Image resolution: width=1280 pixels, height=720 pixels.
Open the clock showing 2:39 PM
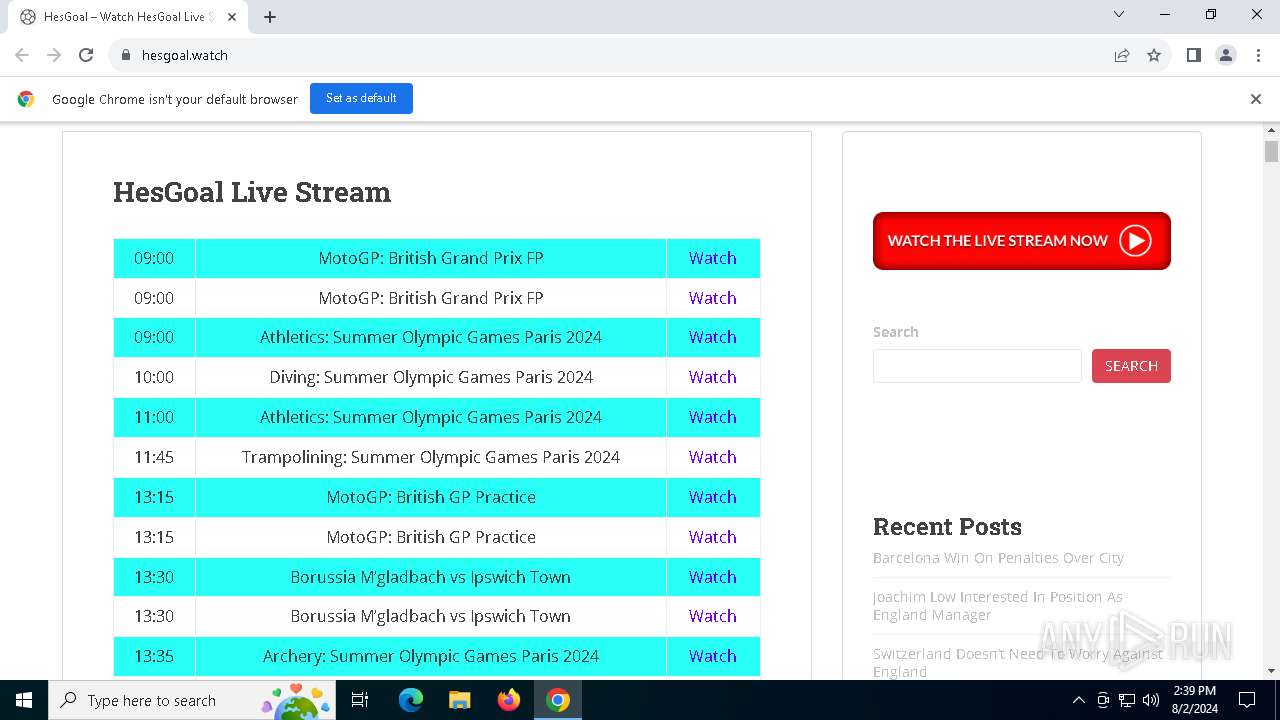(1194, 700)
